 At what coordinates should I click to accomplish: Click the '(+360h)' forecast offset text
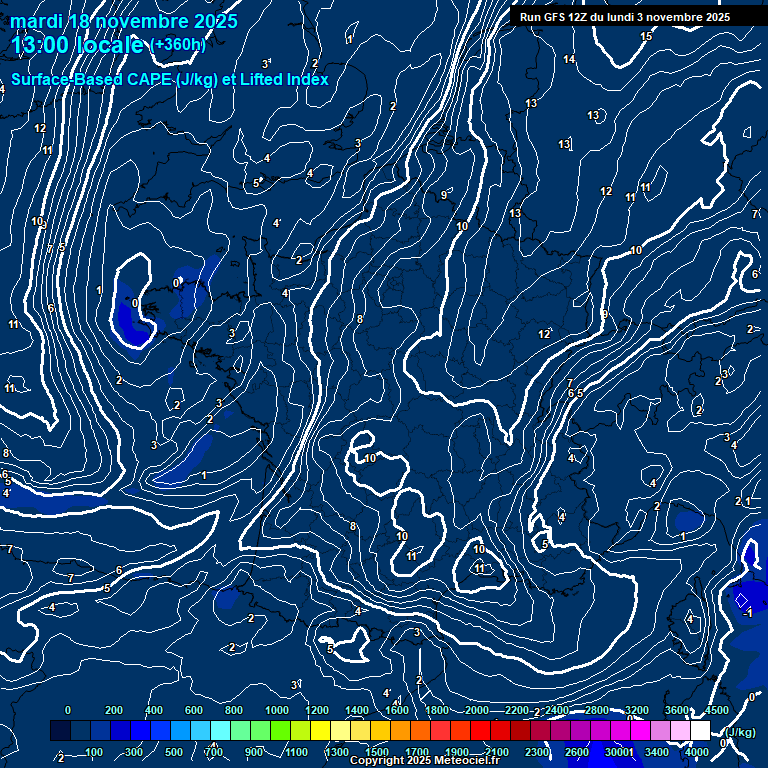pos(178,45)
